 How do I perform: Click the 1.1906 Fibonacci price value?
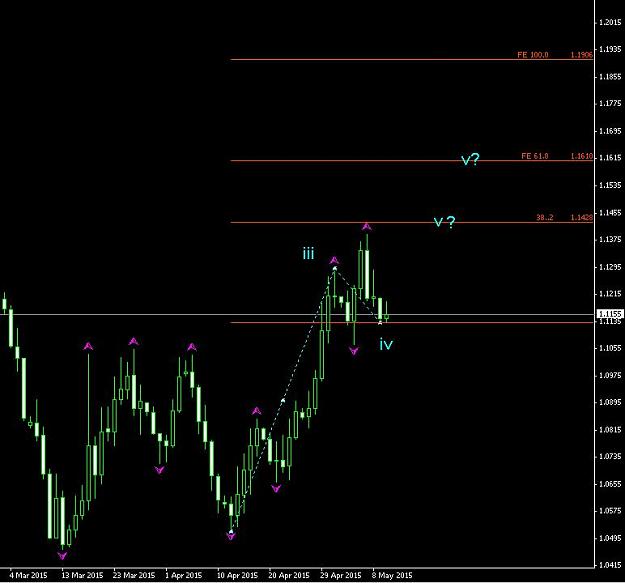(x=582, y=55)
